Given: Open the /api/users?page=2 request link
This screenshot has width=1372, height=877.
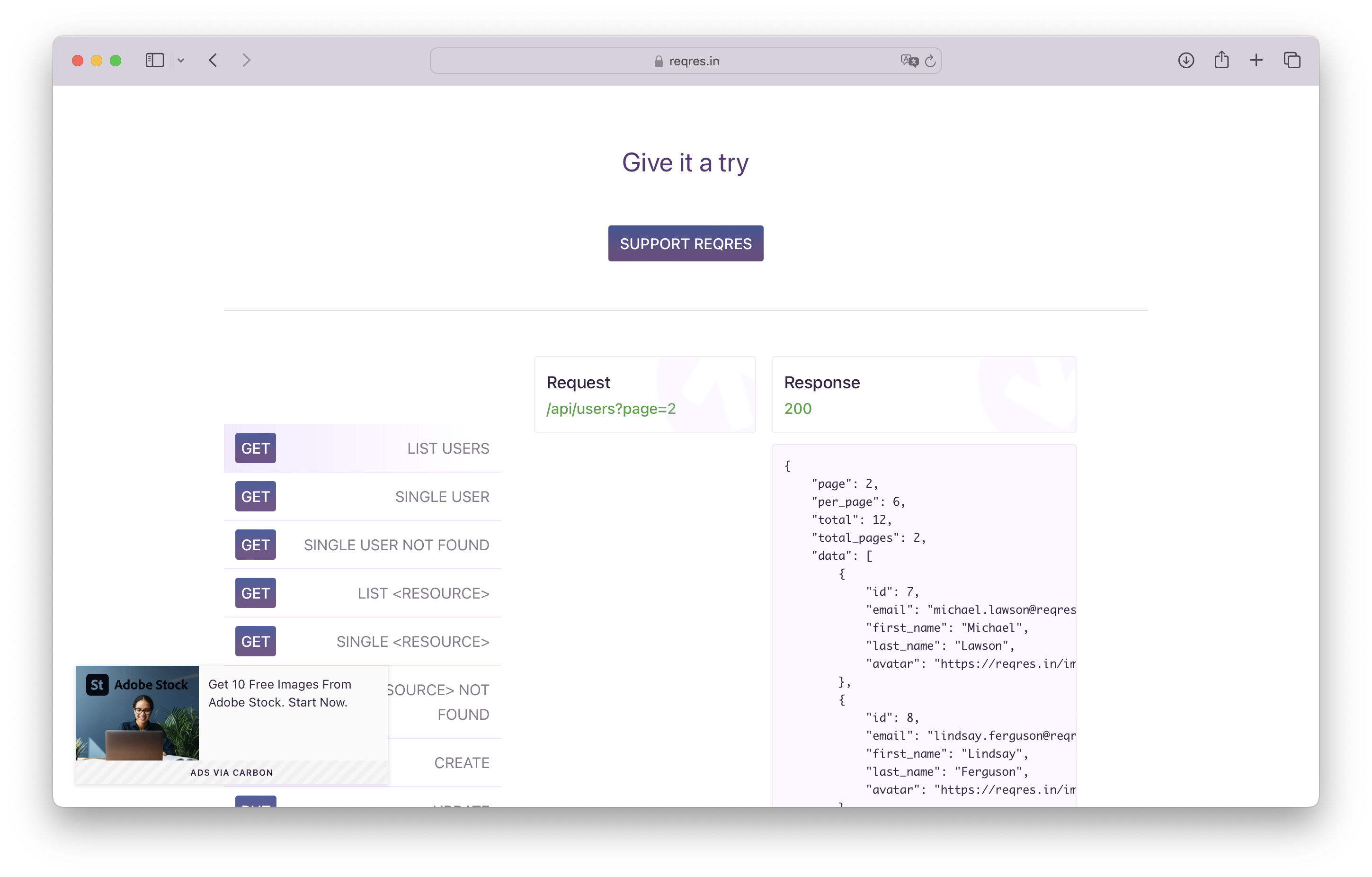Looking at the screenshot, I should 611,409.
